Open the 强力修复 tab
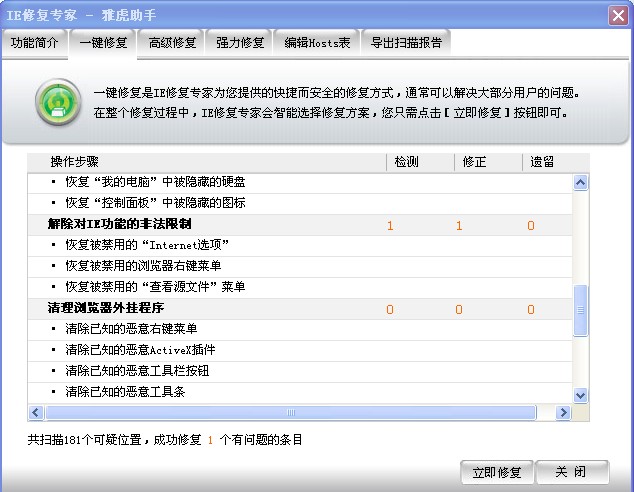The height and width of the screenshot is (492, 634). pos(240,43)
